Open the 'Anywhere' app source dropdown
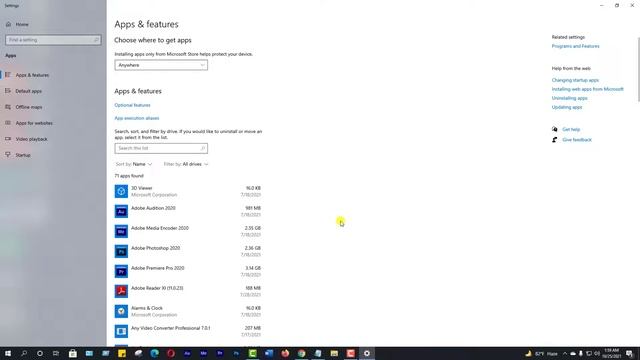The width and height of the screenshot is (640, 360). click(161, 65)
